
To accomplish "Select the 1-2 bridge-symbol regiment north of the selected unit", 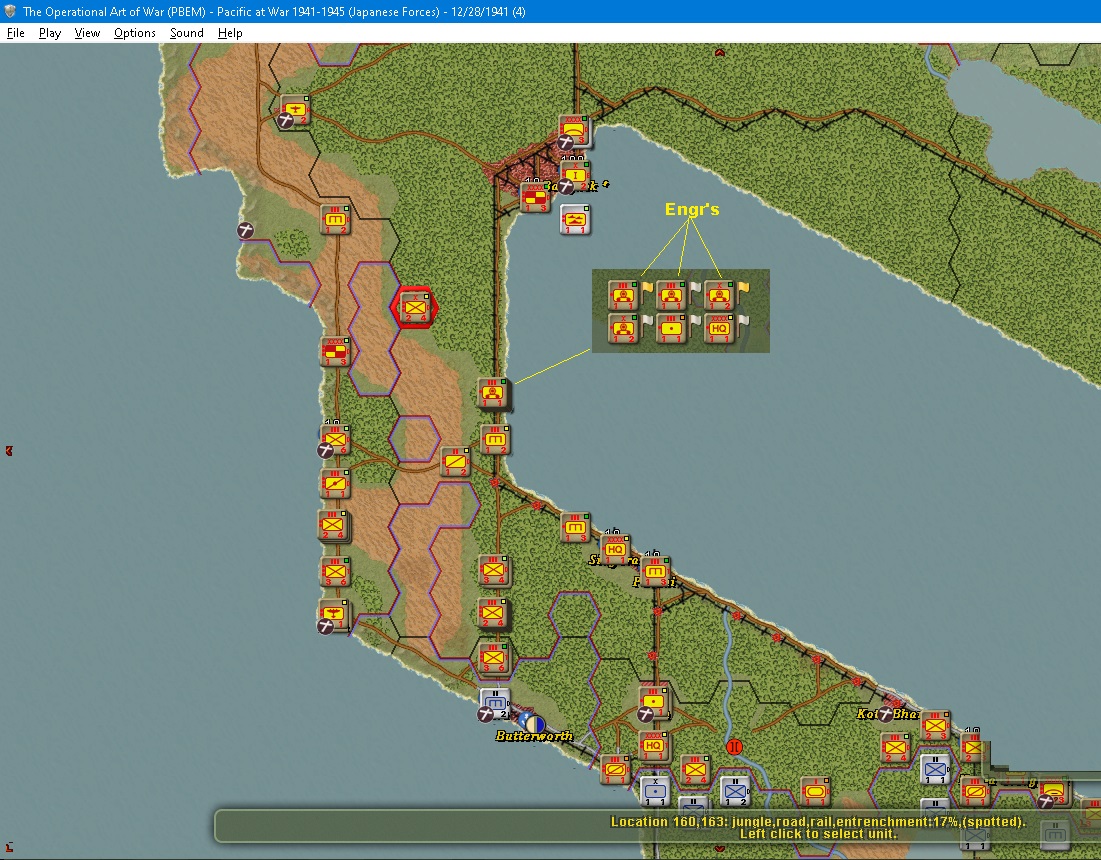I will pyautogui.click(x=336, y=220).
